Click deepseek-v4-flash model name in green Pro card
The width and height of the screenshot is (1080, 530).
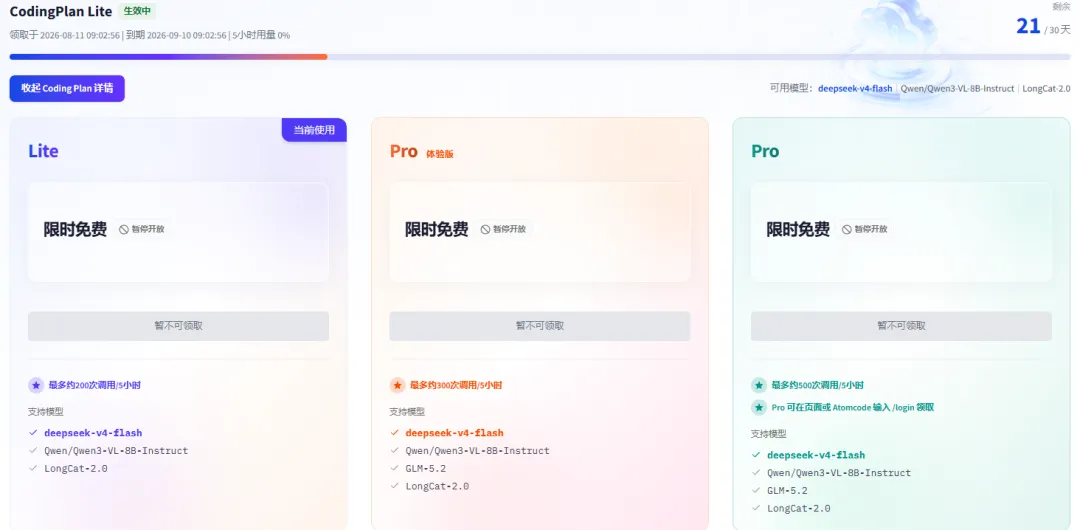(x=816, y=455)
